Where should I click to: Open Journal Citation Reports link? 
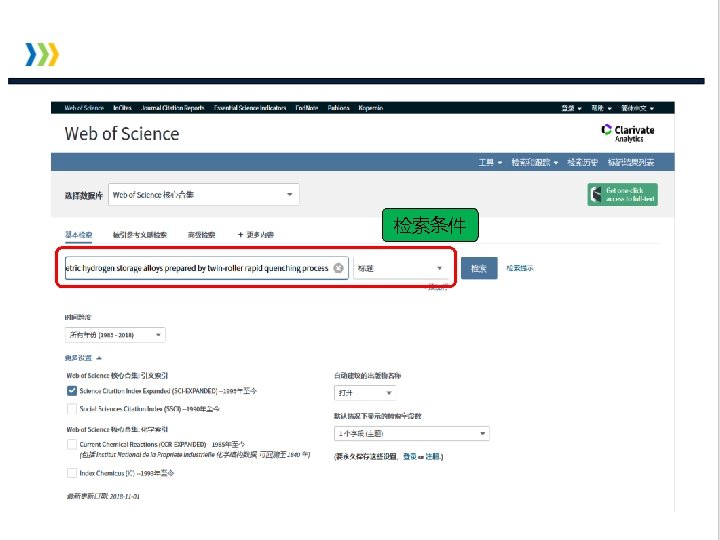point(173,108)
